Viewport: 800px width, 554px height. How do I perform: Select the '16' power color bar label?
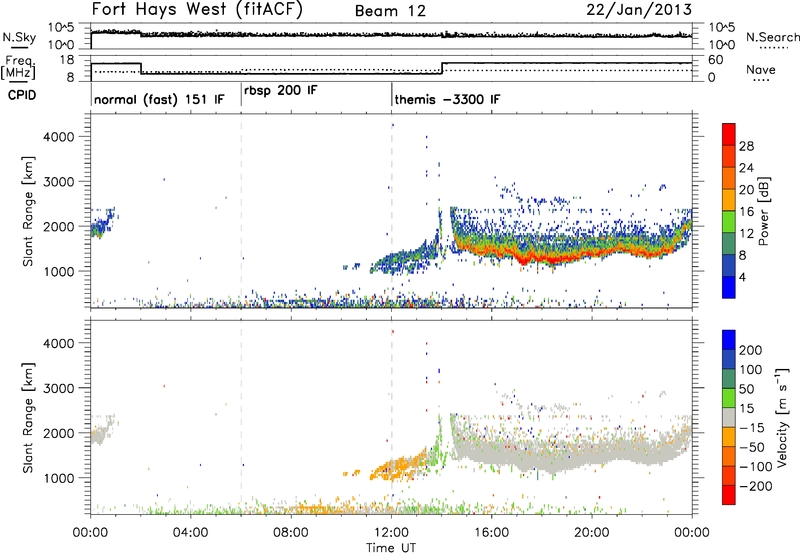pos(746,212)
